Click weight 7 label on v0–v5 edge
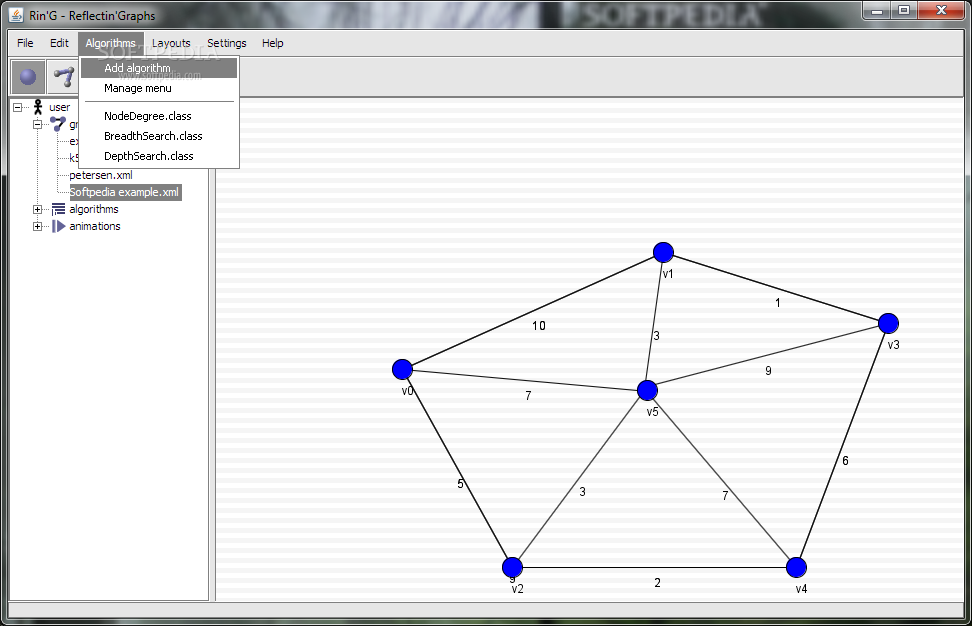Image resolution: width=972 pixels, height=626 pixels. pos(528,395)
